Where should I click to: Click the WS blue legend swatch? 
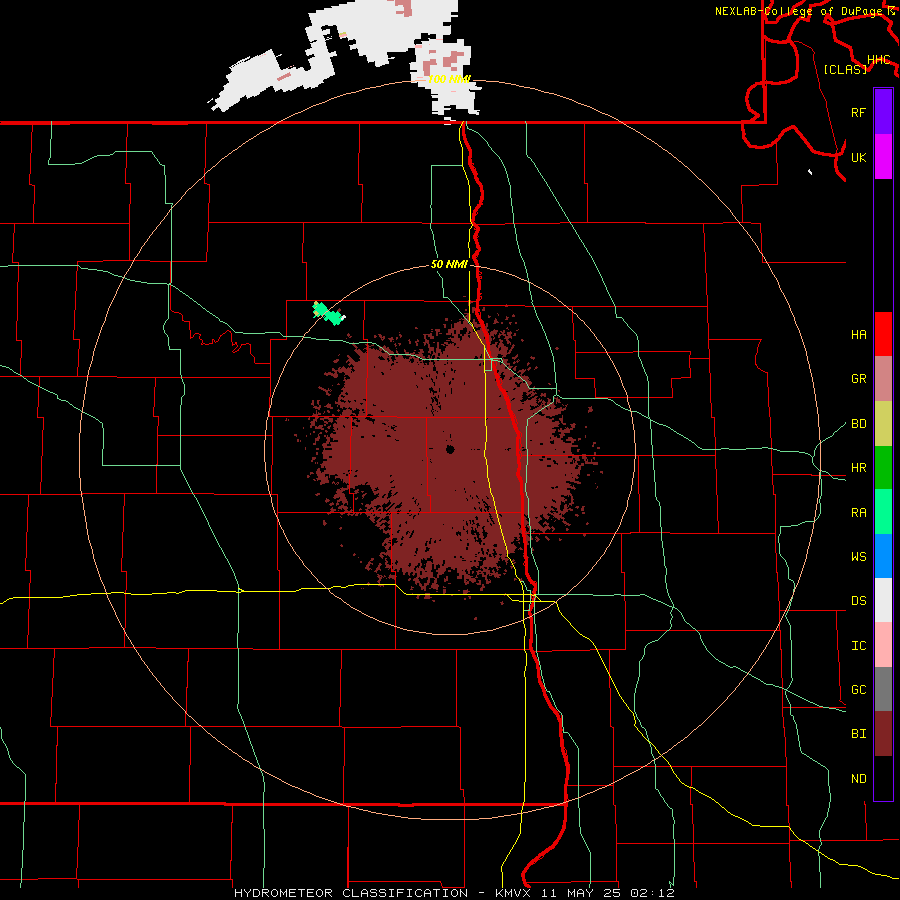[x=883, y=556]
